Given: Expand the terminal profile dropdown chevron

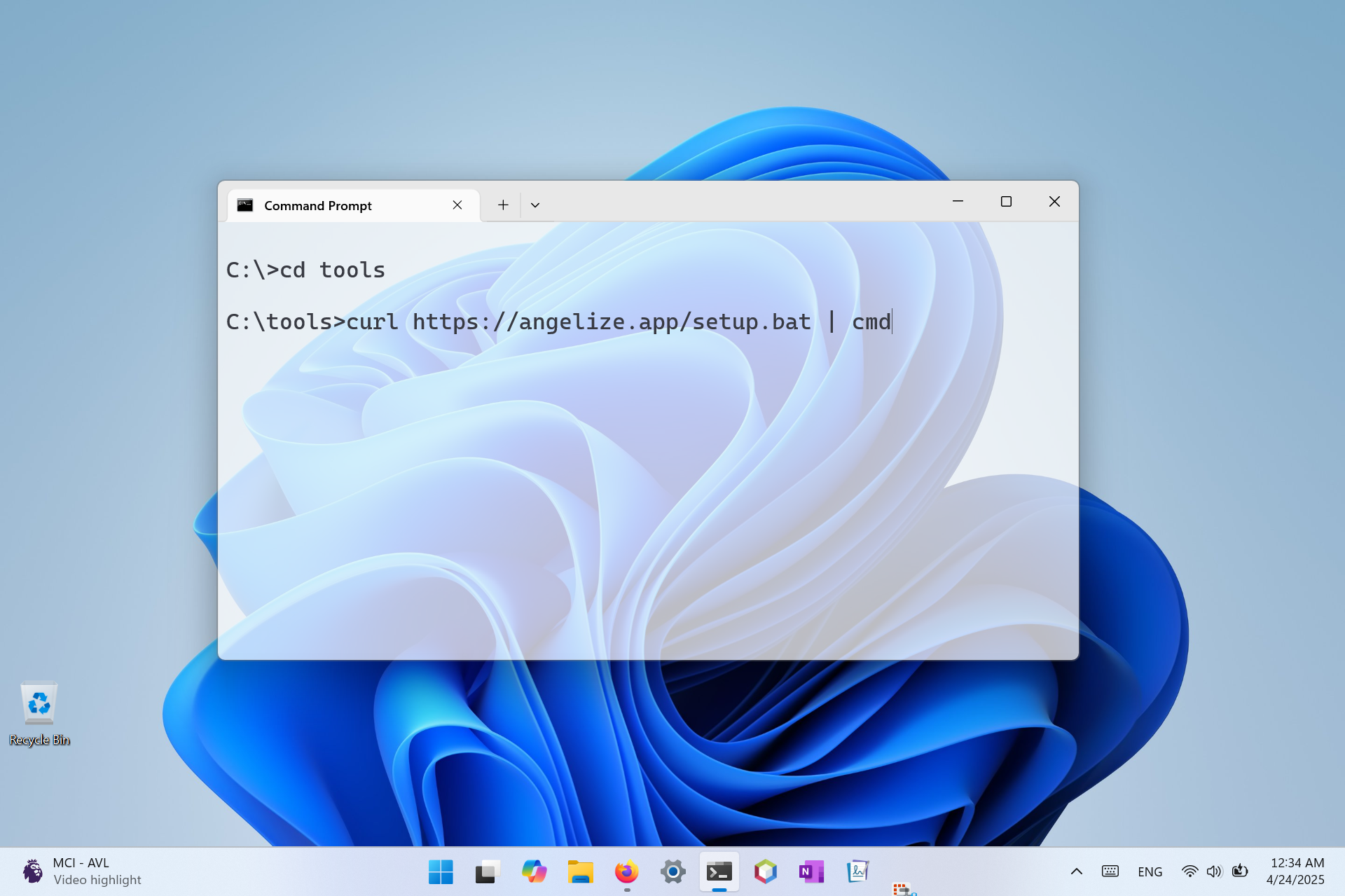Looking at the screenshot, I should 535,205.
